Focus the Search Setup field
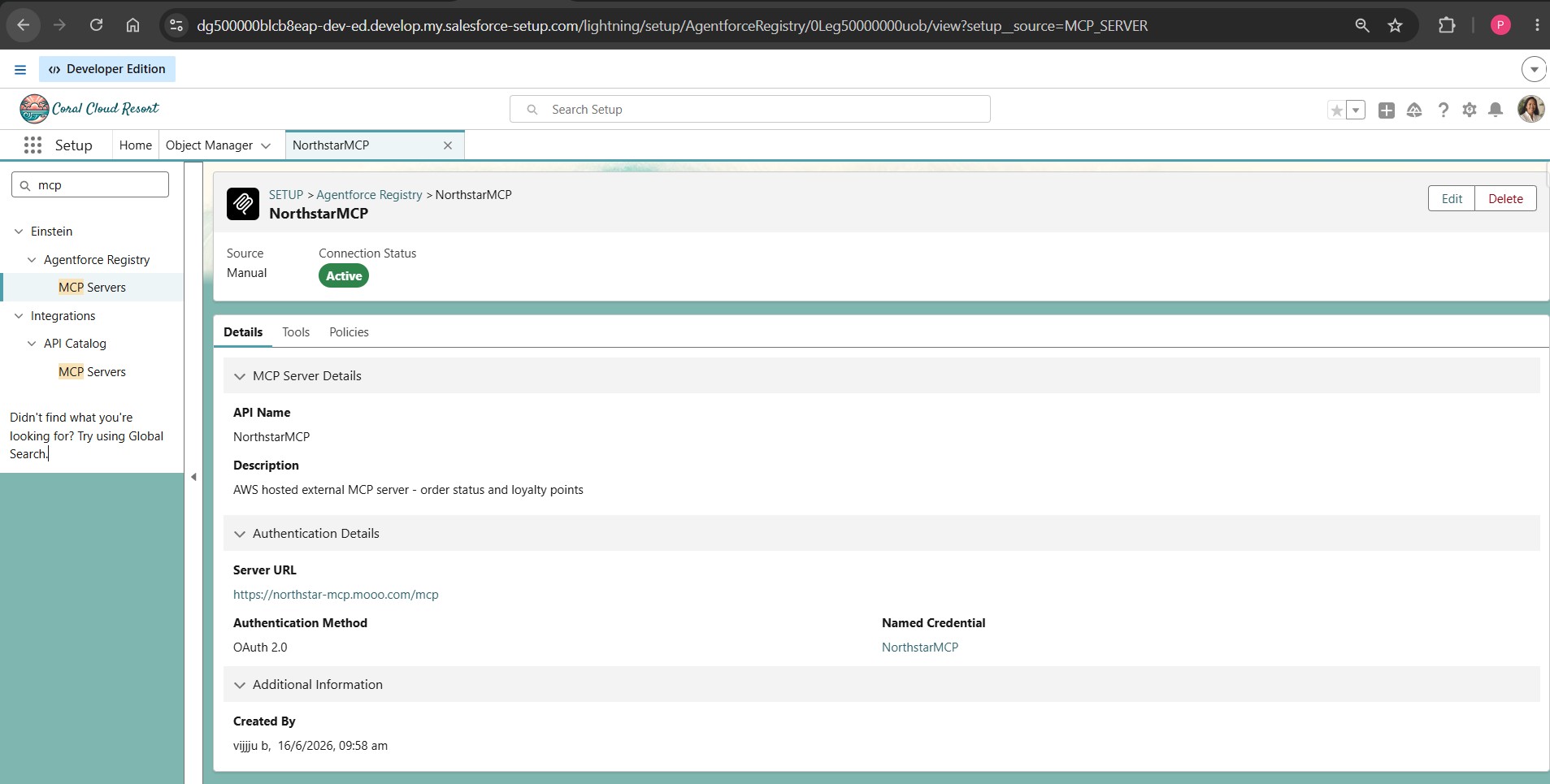Image resolution: width=1550 pixels, height=784 pixels. (x=749, y=109)
